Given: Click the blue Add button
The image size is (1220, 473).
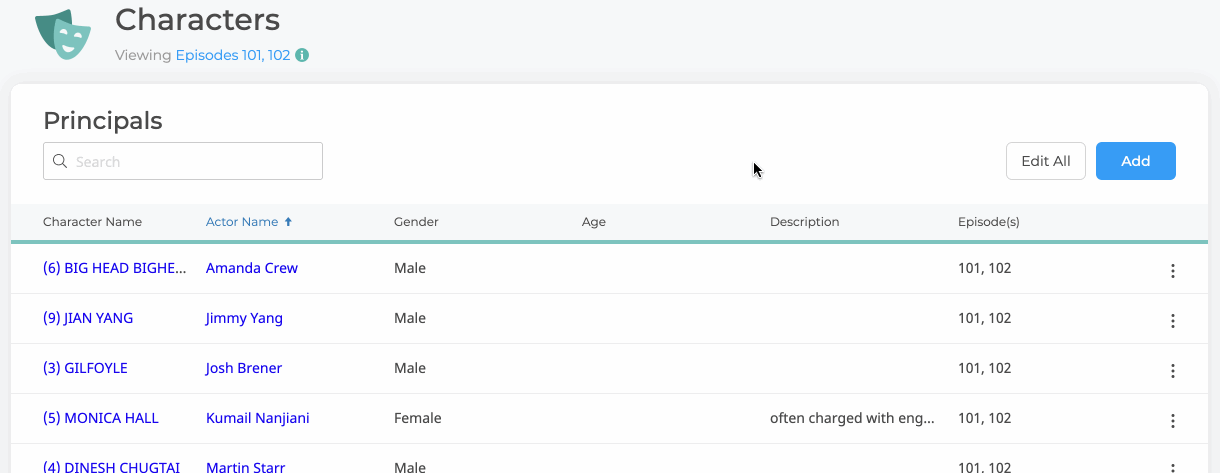Looking at the screenshot, I should coord(1136,161).
